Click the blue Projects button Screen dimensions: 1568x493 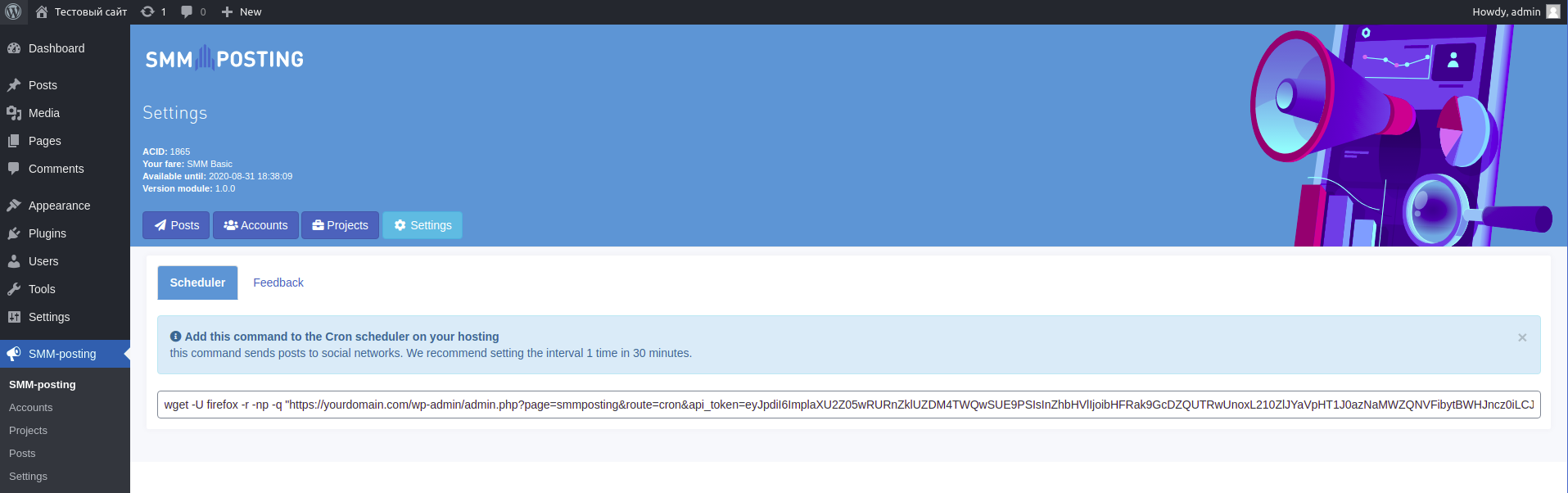click(x=340, y=225)
